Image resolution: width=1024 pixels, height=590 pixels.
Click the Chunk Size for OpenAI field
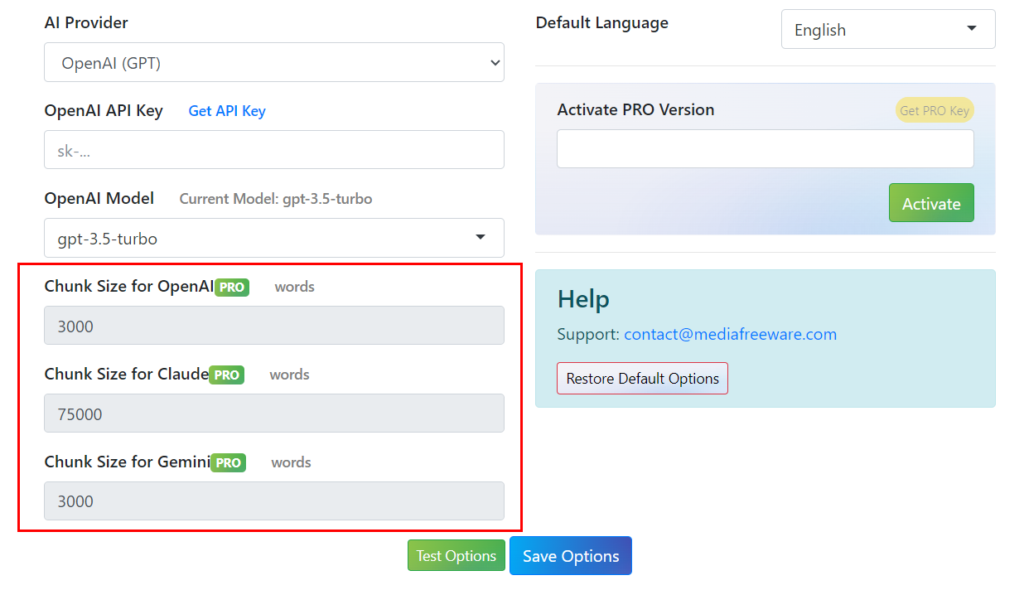tap(274, 325)
